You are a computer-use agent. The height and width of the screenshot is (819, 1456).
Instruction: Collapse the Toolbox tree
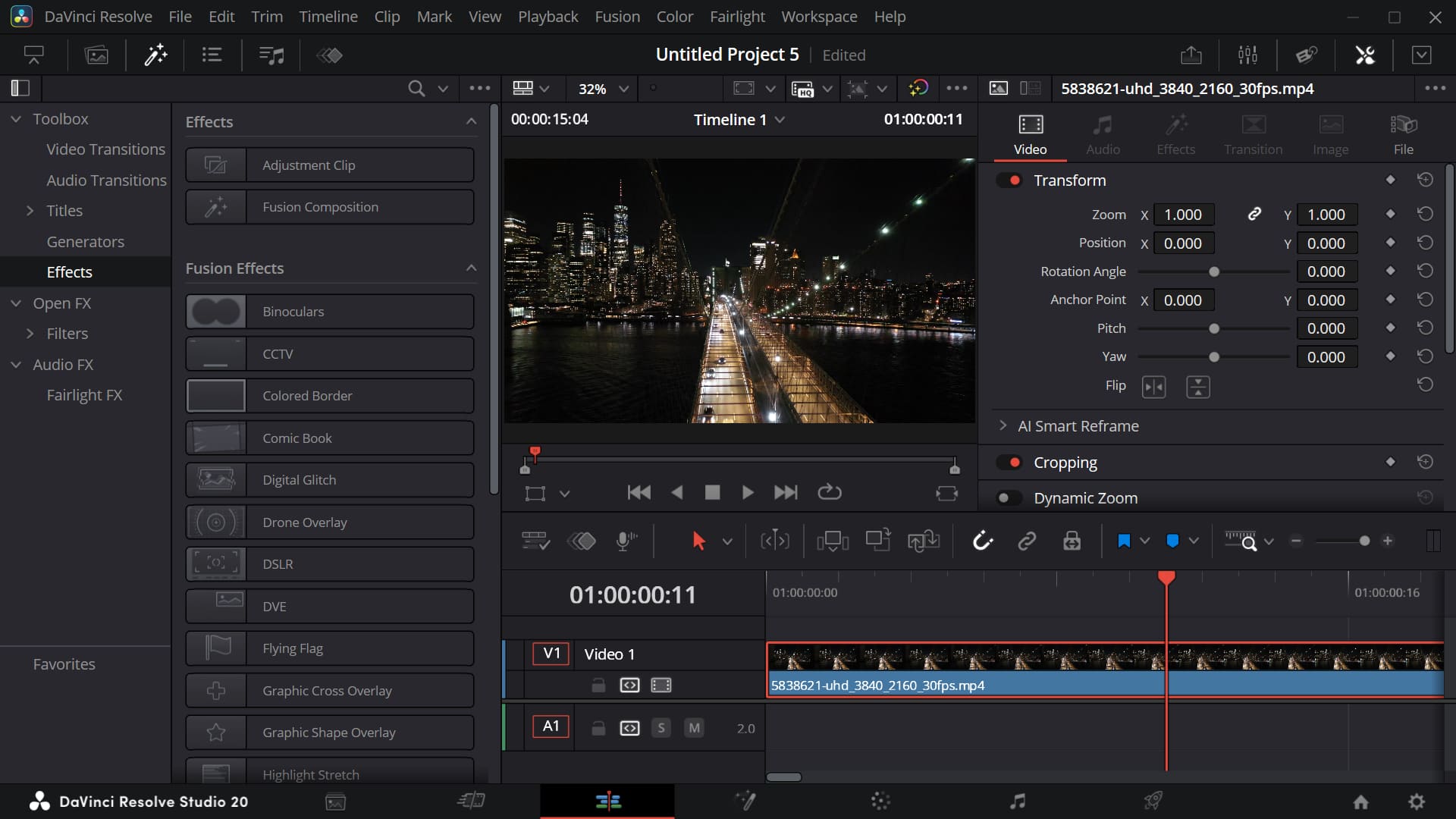pyautogui.click(x=16, y=119)
